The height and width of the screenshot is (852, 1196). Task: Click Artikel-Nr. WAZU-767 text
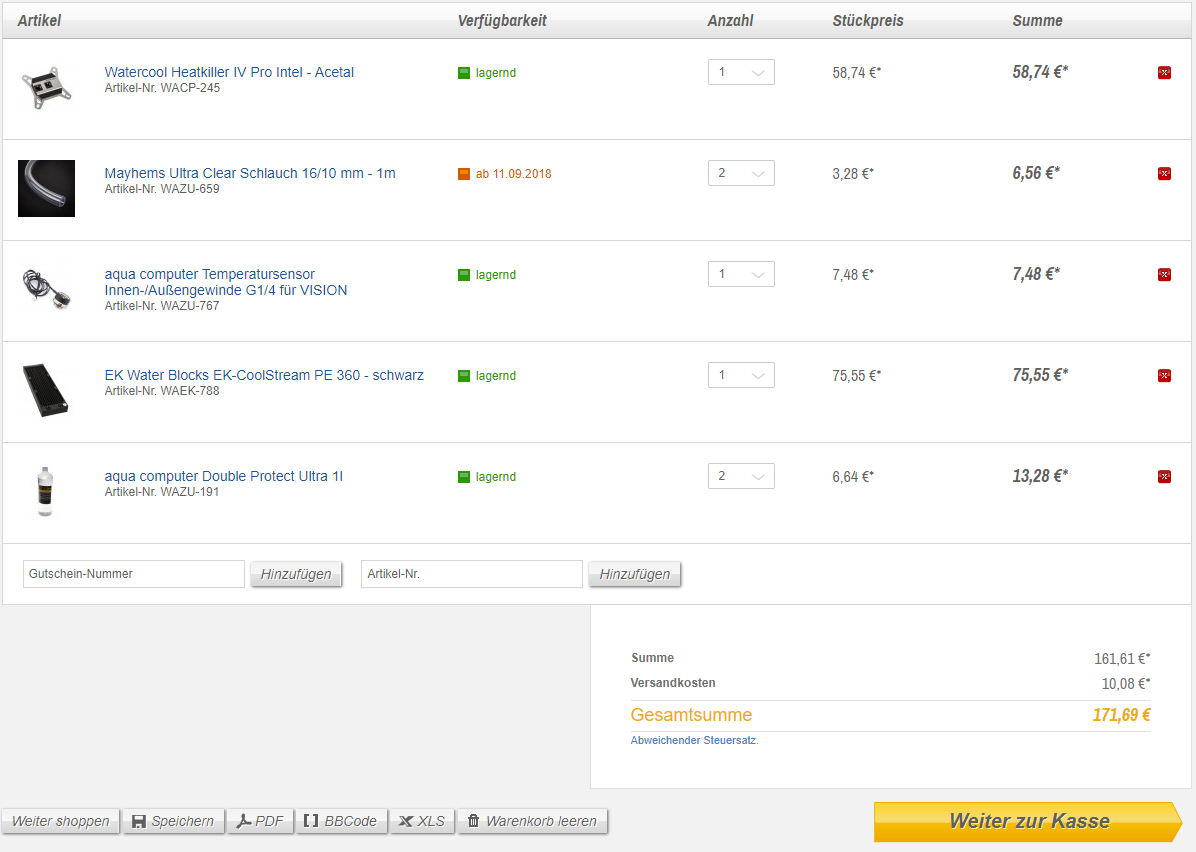[162, 306]
